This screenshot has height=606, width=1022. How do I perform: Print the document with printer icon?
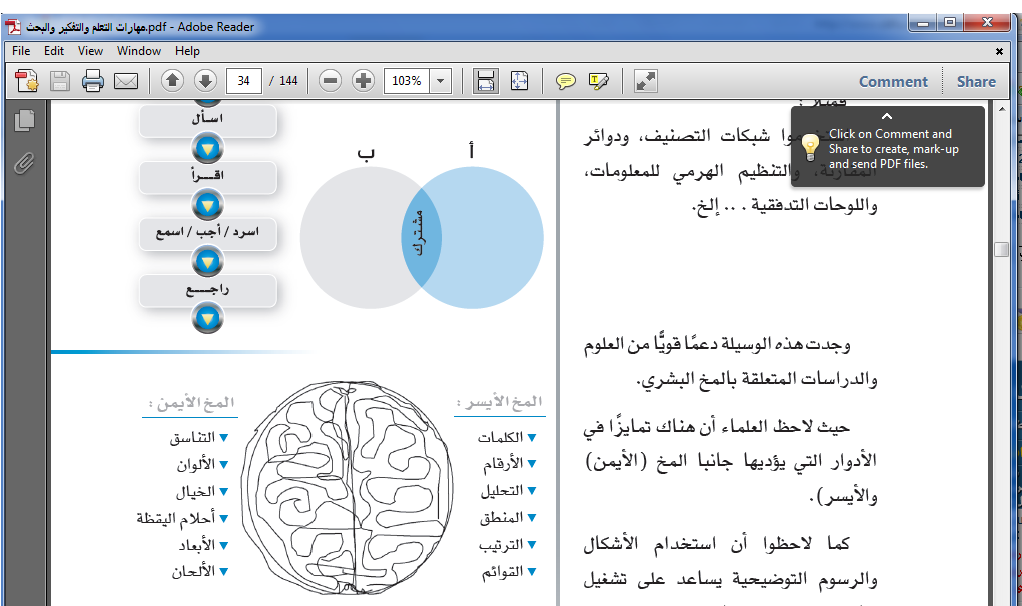(93, 81)
